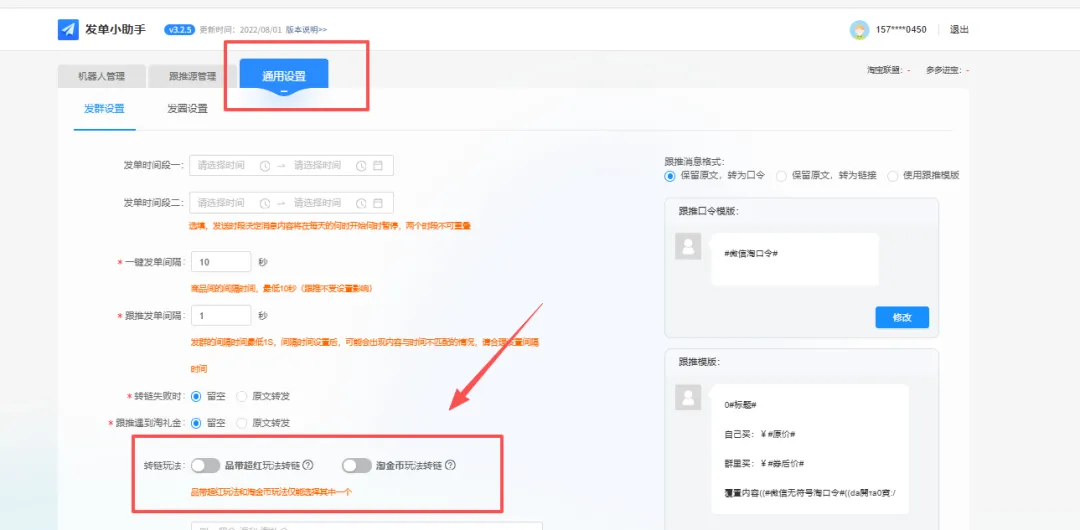The height and width of the screenshot is (530, 1080).
Task: Click the 跟推消息格式 label
Action: 694,161
